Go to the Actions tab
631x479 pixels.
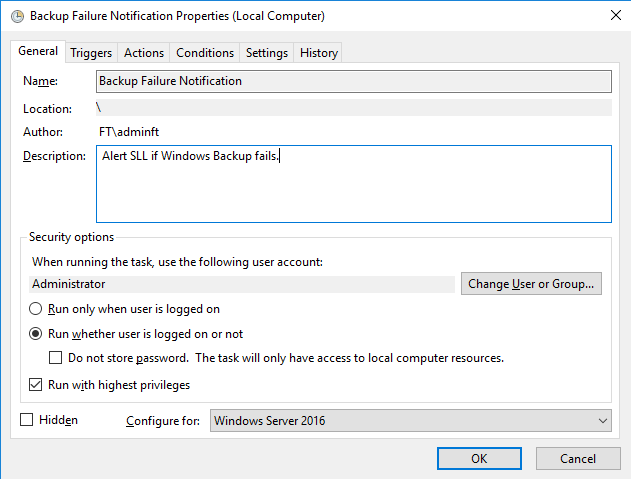[144, 53]
